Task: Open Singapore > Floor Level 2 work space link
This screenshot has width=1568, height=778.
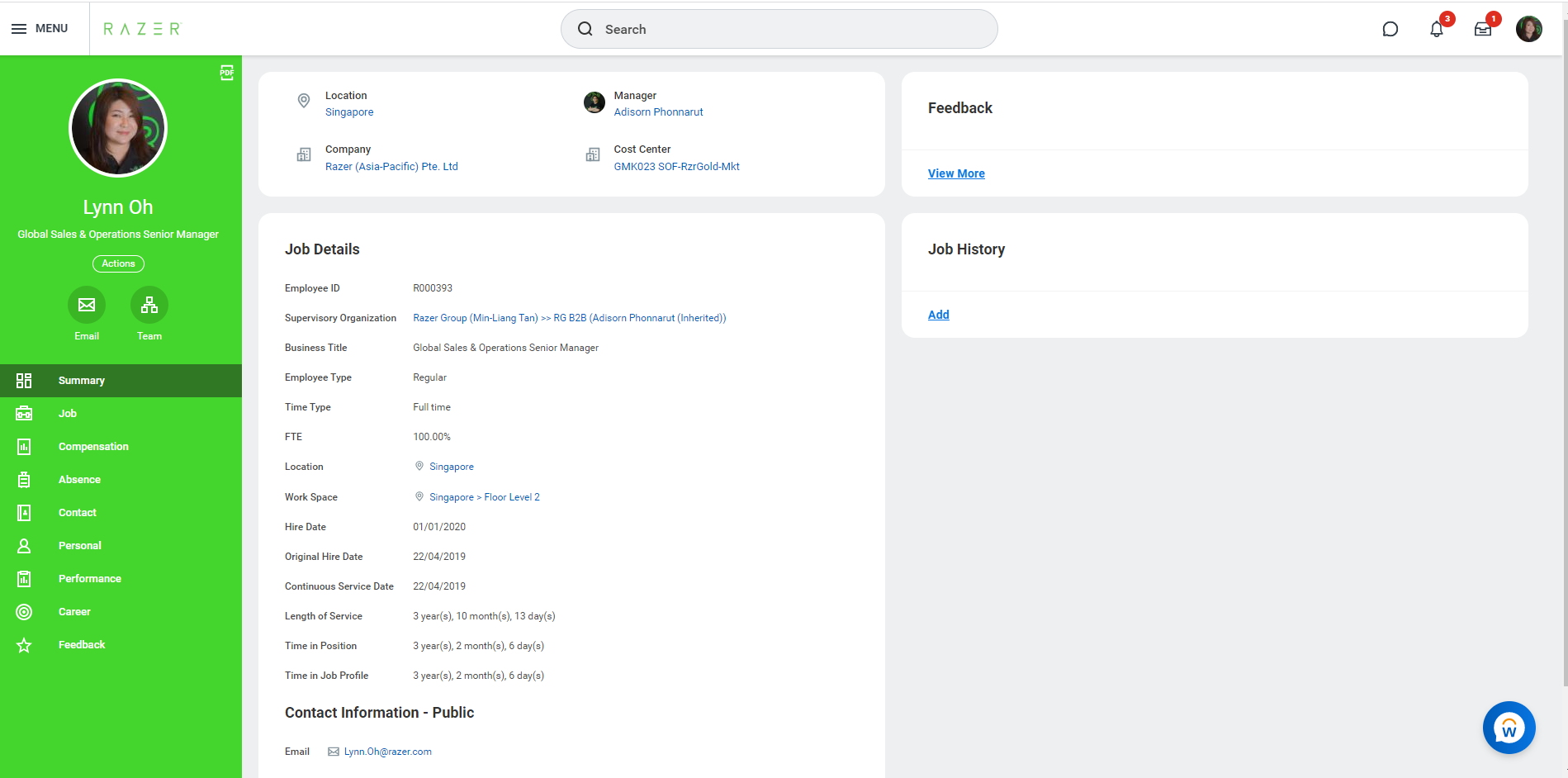Action: pyautogui.click(x=485, y=497)
